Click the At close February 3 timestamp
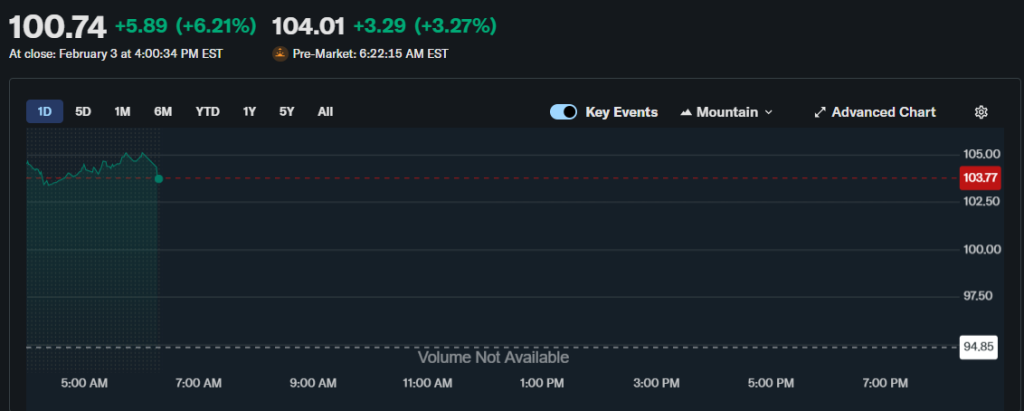The image size is (1024, 411). (x=116, y=54)
